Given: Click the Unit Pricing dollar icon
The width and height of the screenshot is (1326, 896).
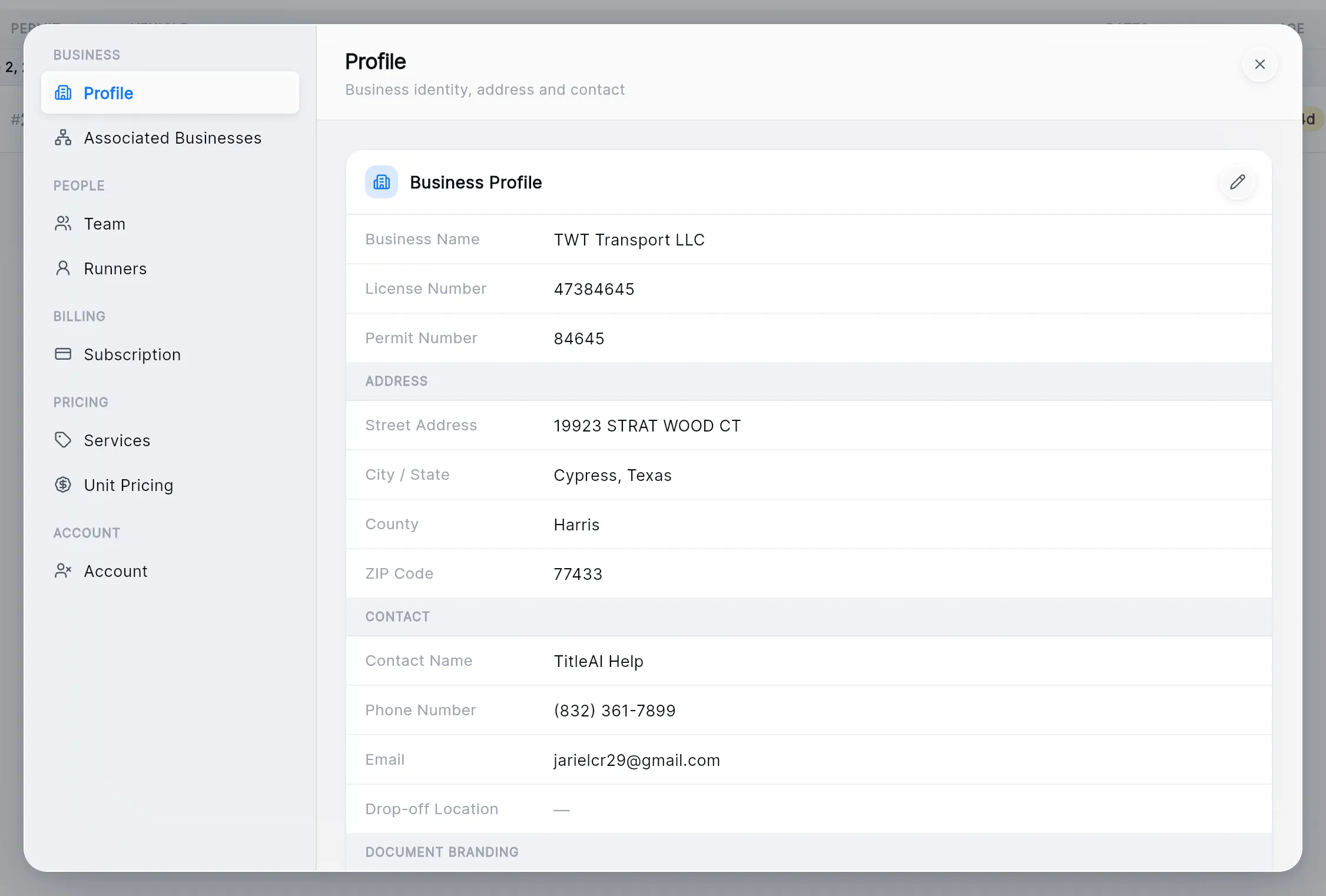Looking at the screenshot, I should (x=63, y=485).
